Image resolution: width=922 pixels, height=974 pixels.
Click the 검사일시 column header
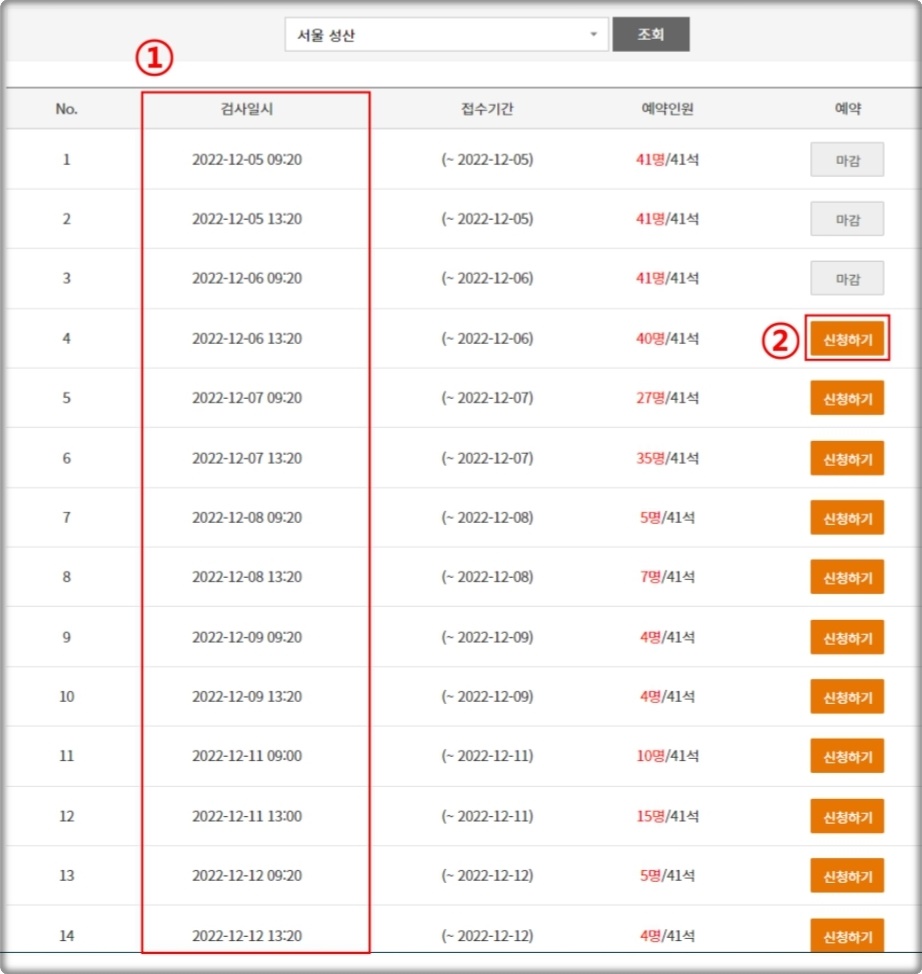(x=247, y=109)
